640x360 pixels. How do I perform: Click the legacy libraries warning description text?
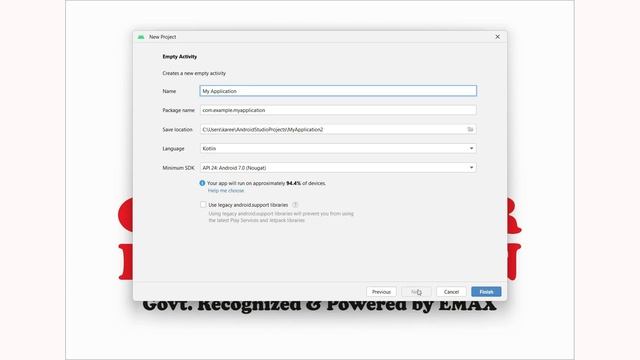281,217
